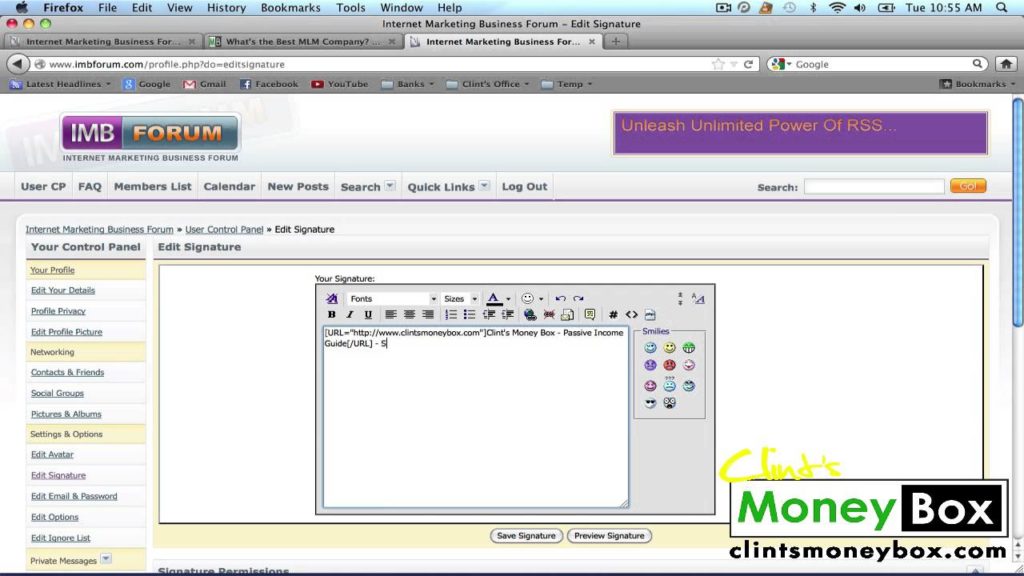Align signature text right
Screen dimensions: 1024x576
click(x=428, y=315)
